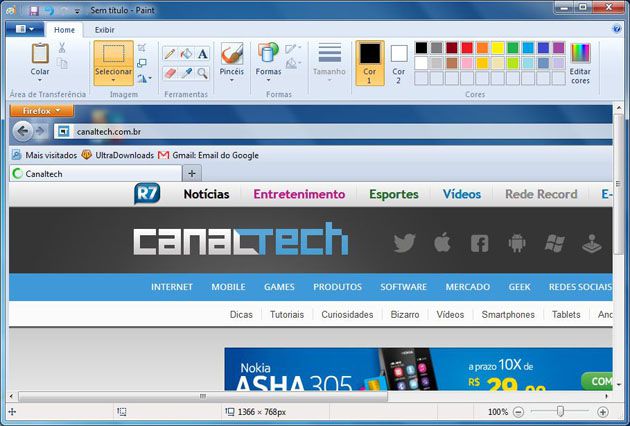The height and width of the screenshot is (426, 630).
Task: Expand the rotate/flip dropdown arrow
Action: click(150, 78)
